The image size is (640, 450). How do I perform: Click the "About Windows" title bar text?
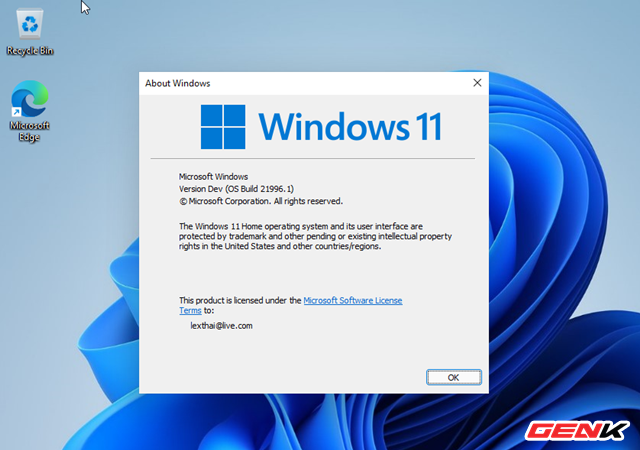[178, 83]
